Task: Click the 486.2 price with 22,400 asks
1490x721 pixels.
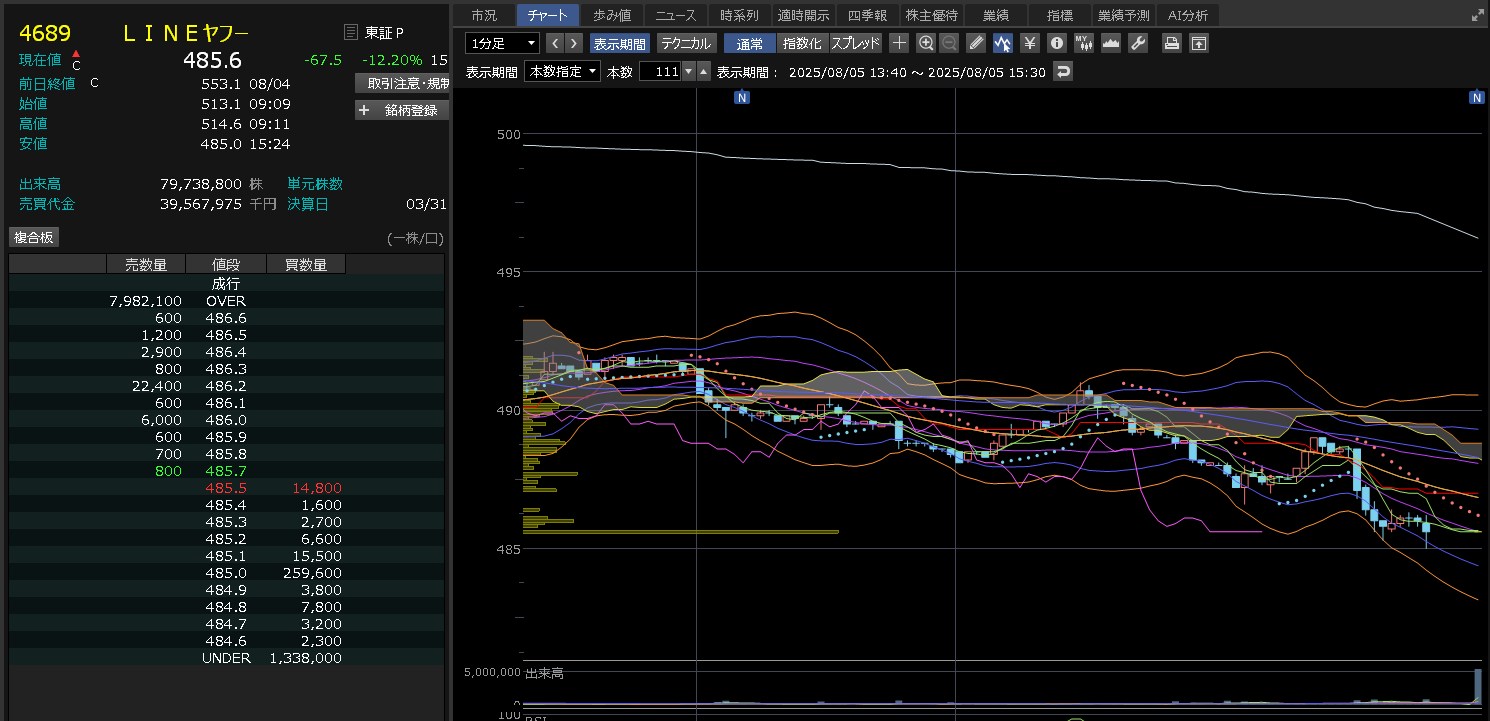Action: tap(226, 386)
